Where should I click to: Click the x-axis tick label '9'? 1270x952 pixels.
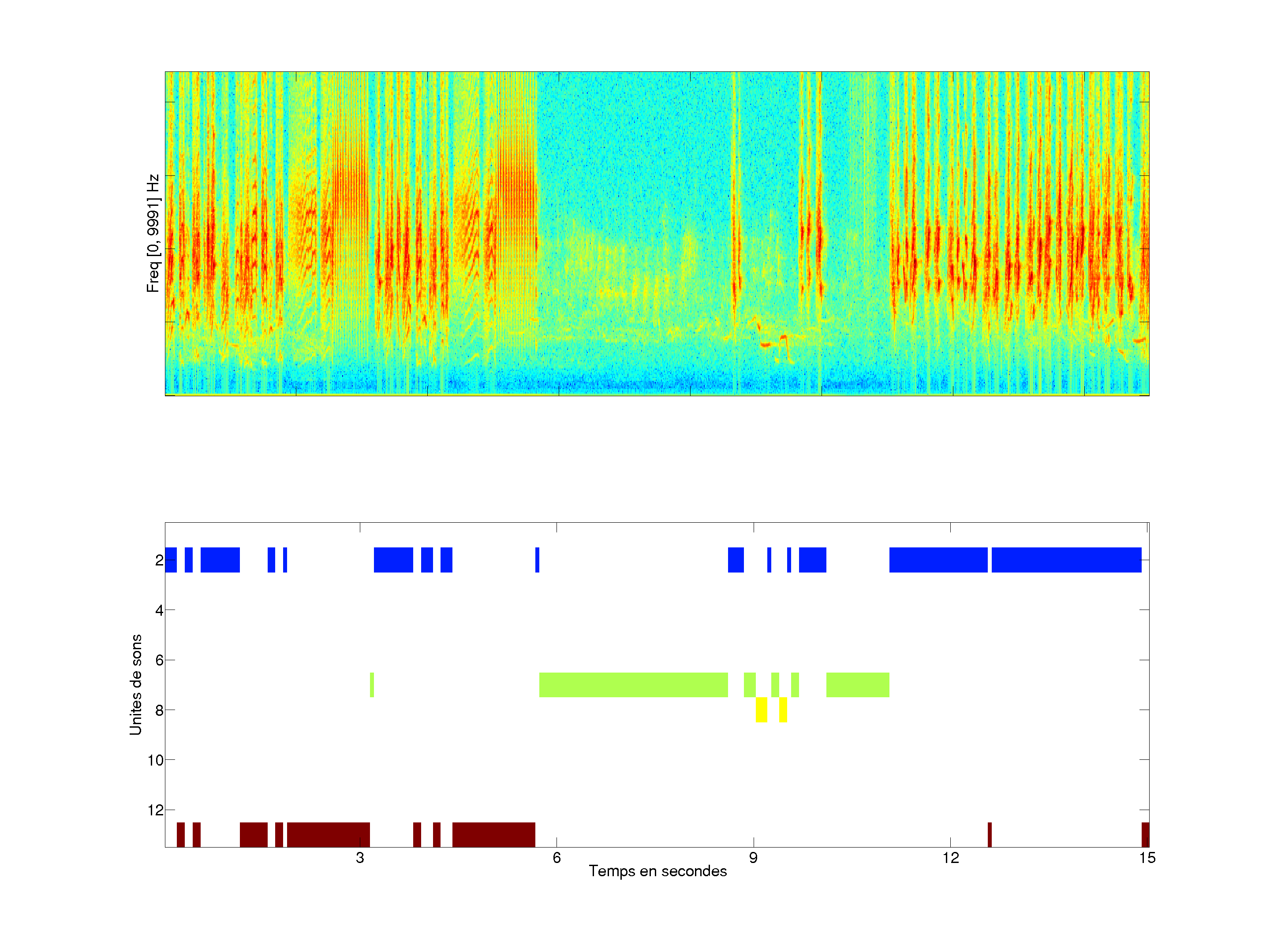click(x=753, y=858)
